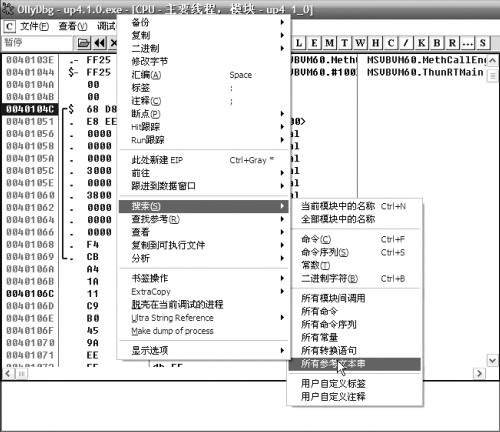Select 所有命令序列 in the search submenu
The image size is (500, 432).
355,324
